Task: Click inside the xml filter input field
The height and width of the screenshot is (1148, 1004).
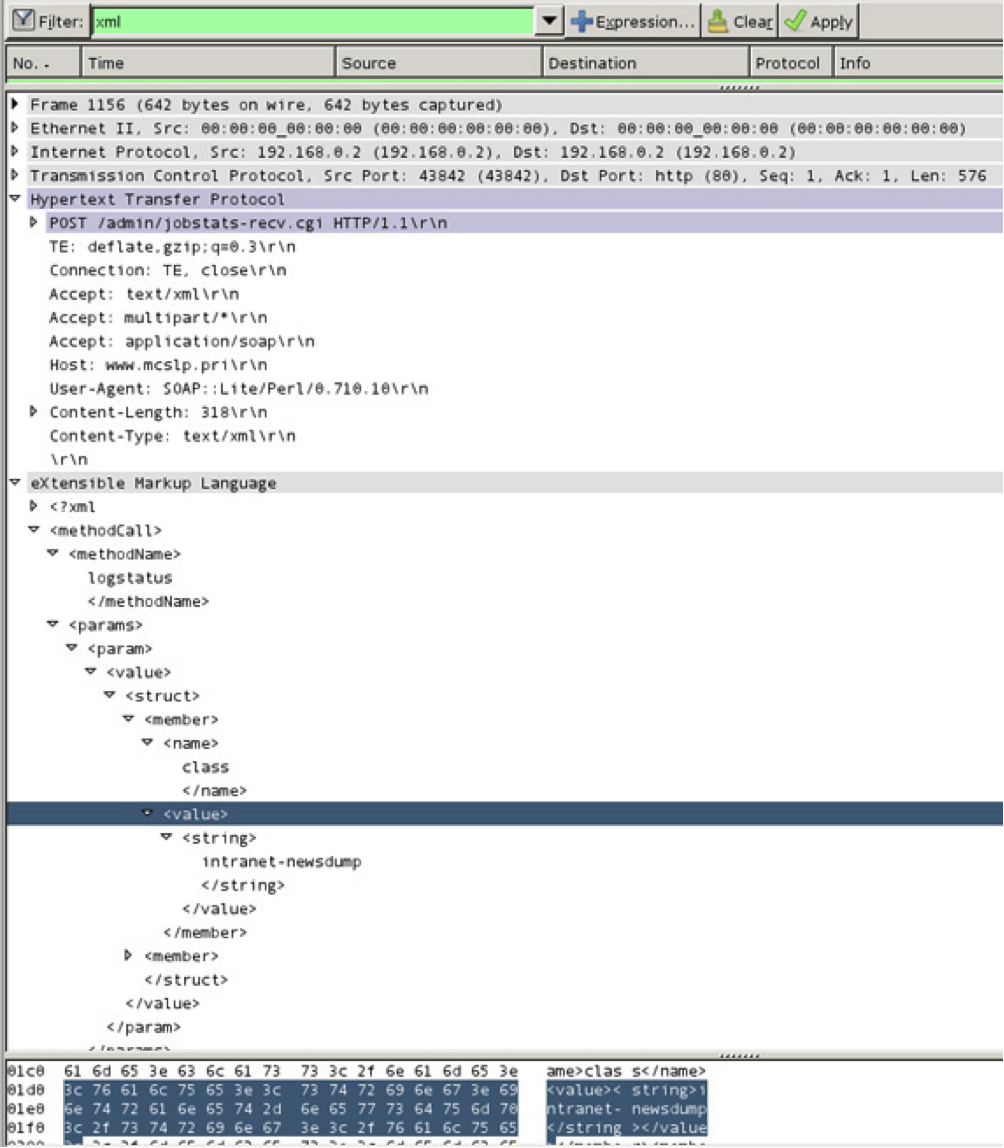Action: 300,20
